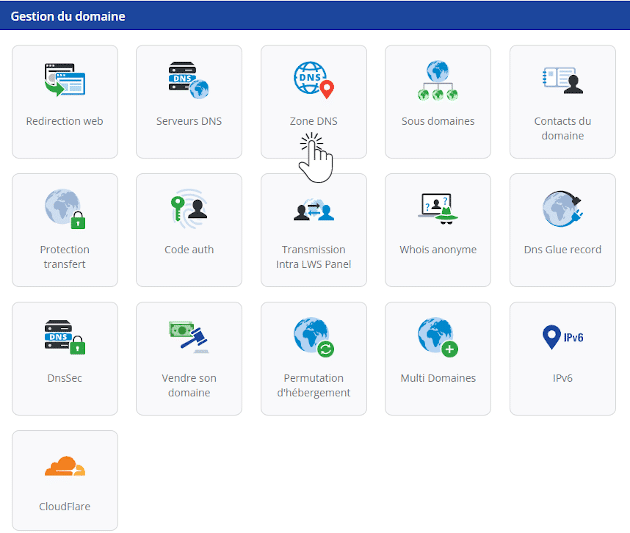Select the Dns Glue record icon

(x=562, y=208)
